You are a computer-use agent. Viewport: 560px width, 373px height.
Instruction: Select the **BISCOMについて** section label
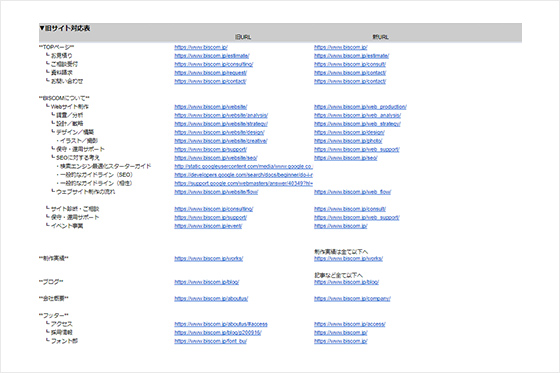[64, 98]
